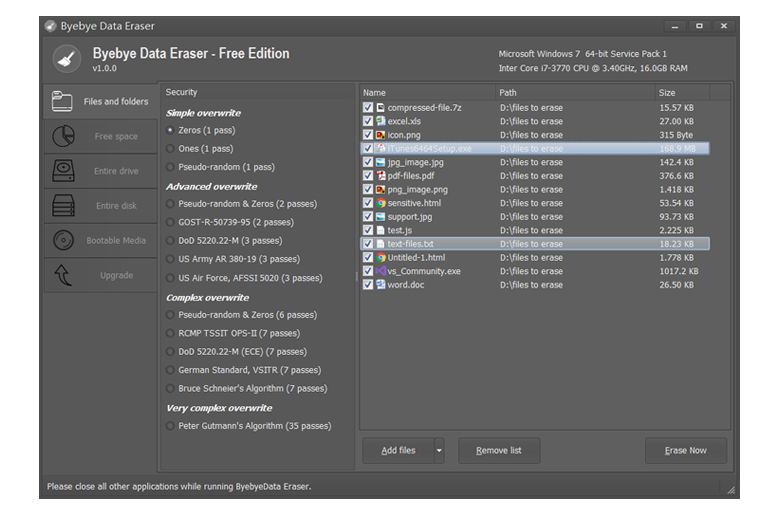Click the test.js file icon
Image resolution: width=774 pixels, height=517 pixels.
381,230
